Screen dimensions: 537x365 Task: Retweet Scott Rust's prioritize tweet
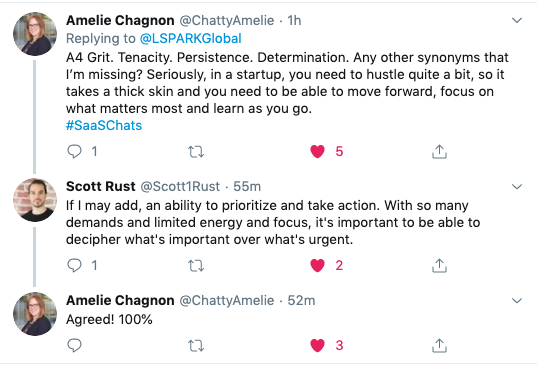(x=196, y=266)
